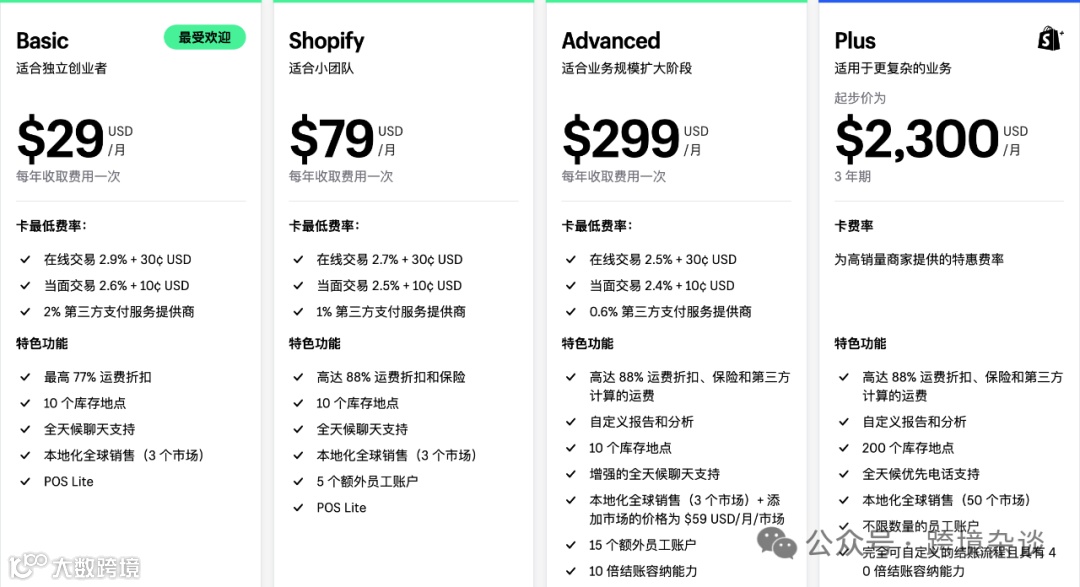Screen dimensions: 1080x587
Task: Click the $29 USD monthly price
Action: [x=74, y=138]
